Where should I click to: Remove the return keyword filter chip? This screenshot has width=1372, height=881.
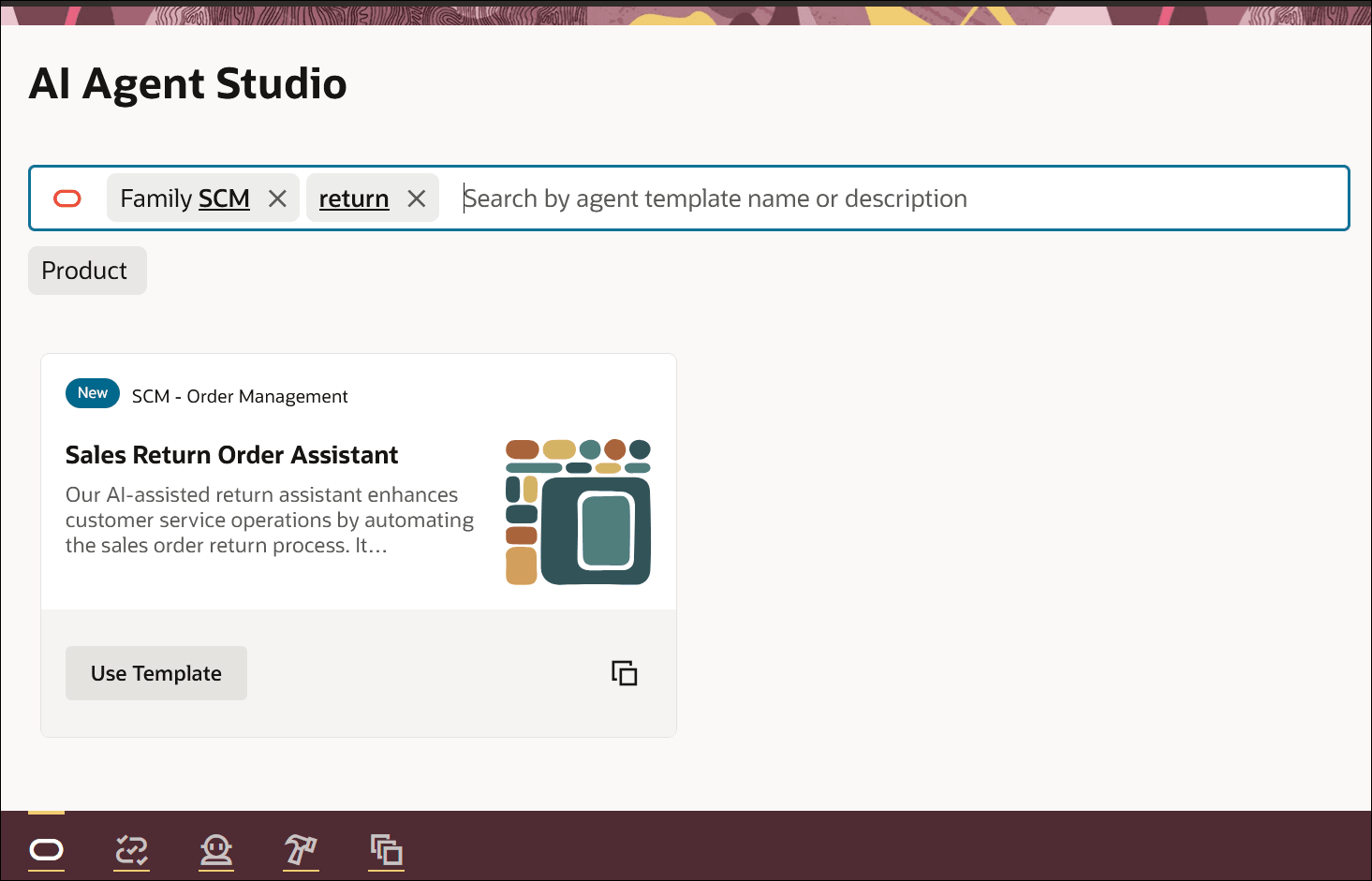point(417,198)
